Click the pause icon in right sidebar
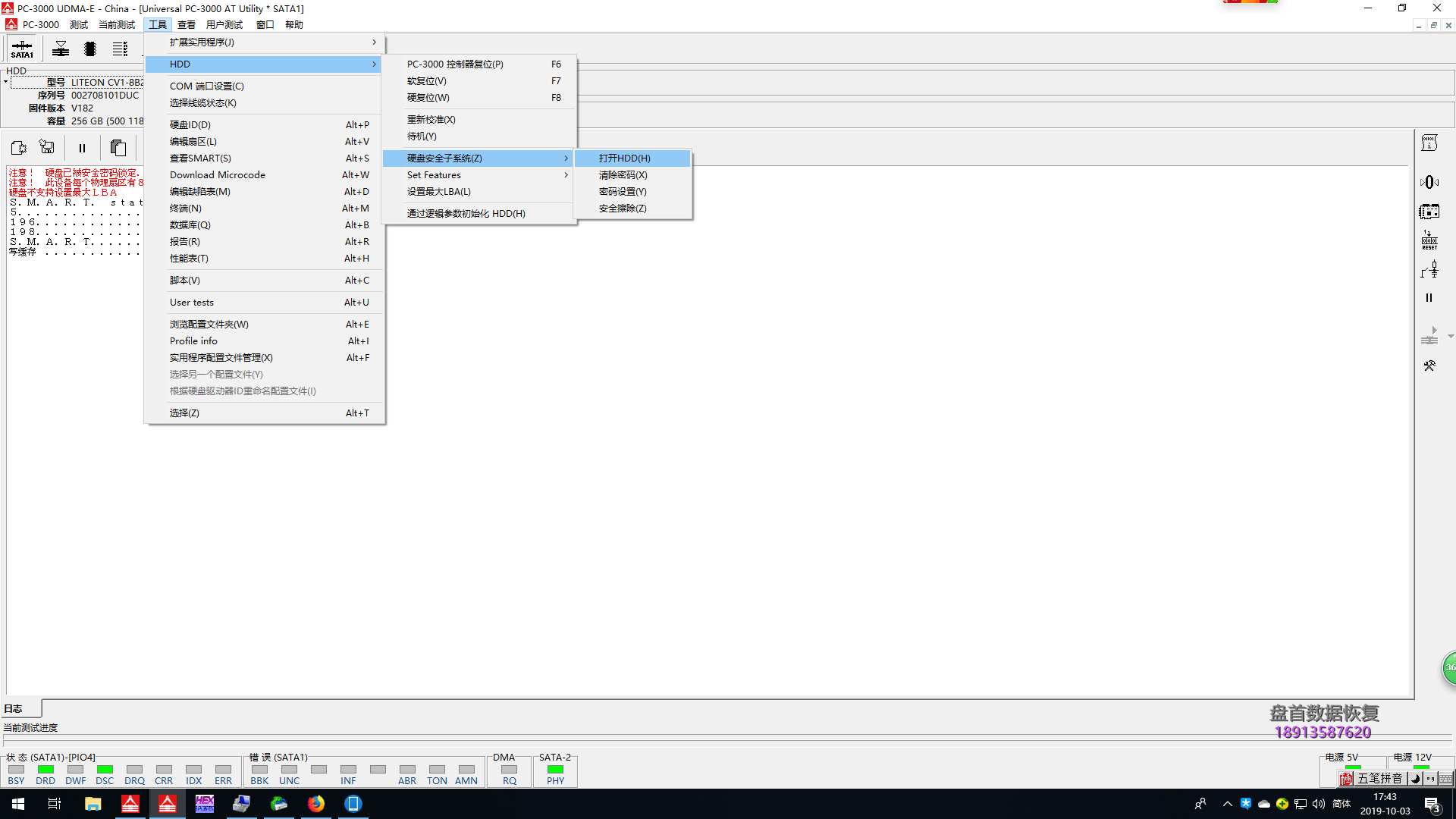Image resolution: width=1456 pixels, height=819 pixels. coord(1429,298)
